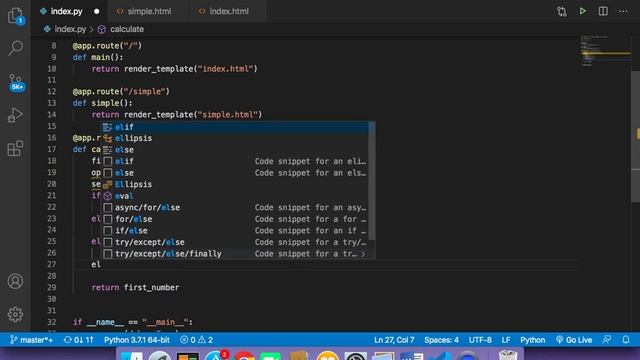Switch to the index.py tab
This screenshot has height=360, width=640.
(x=66, y=11)
